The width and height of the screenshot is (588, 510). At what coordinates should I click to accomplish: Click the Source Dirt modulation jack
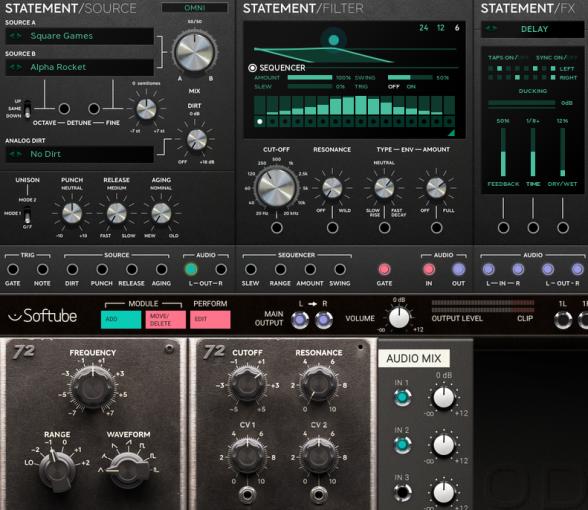[x=72, y=269]
